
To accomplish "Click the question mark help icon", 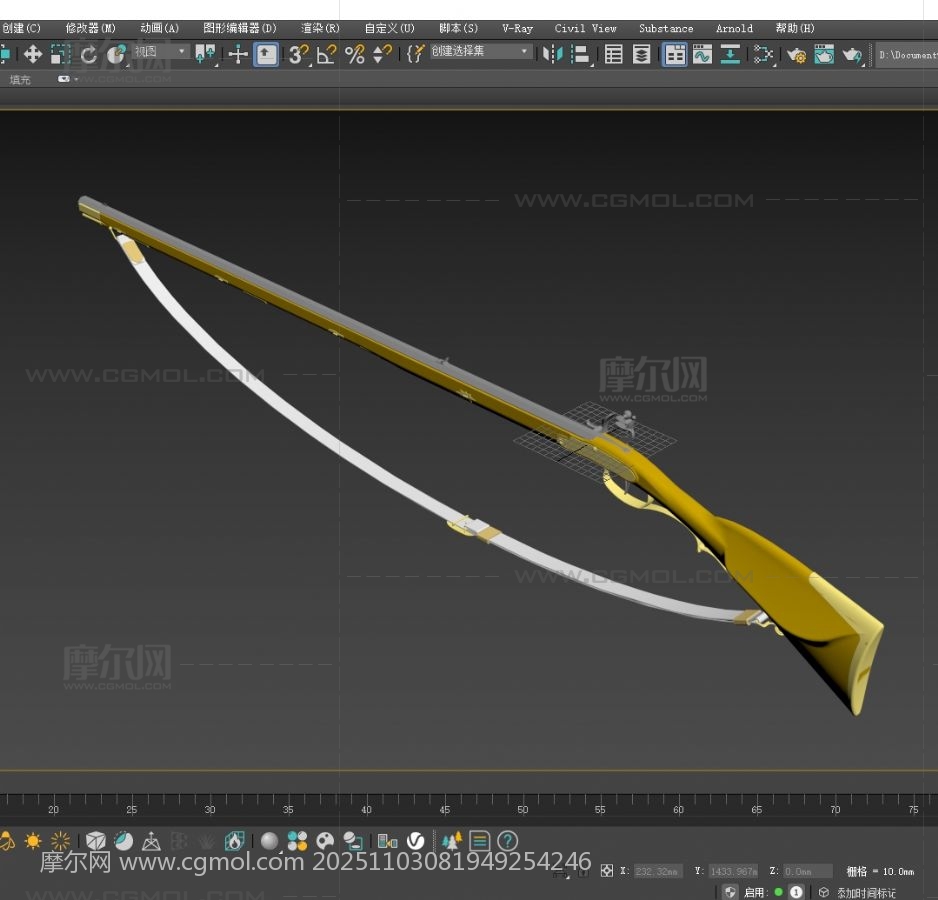I will [x=508, y=841].
